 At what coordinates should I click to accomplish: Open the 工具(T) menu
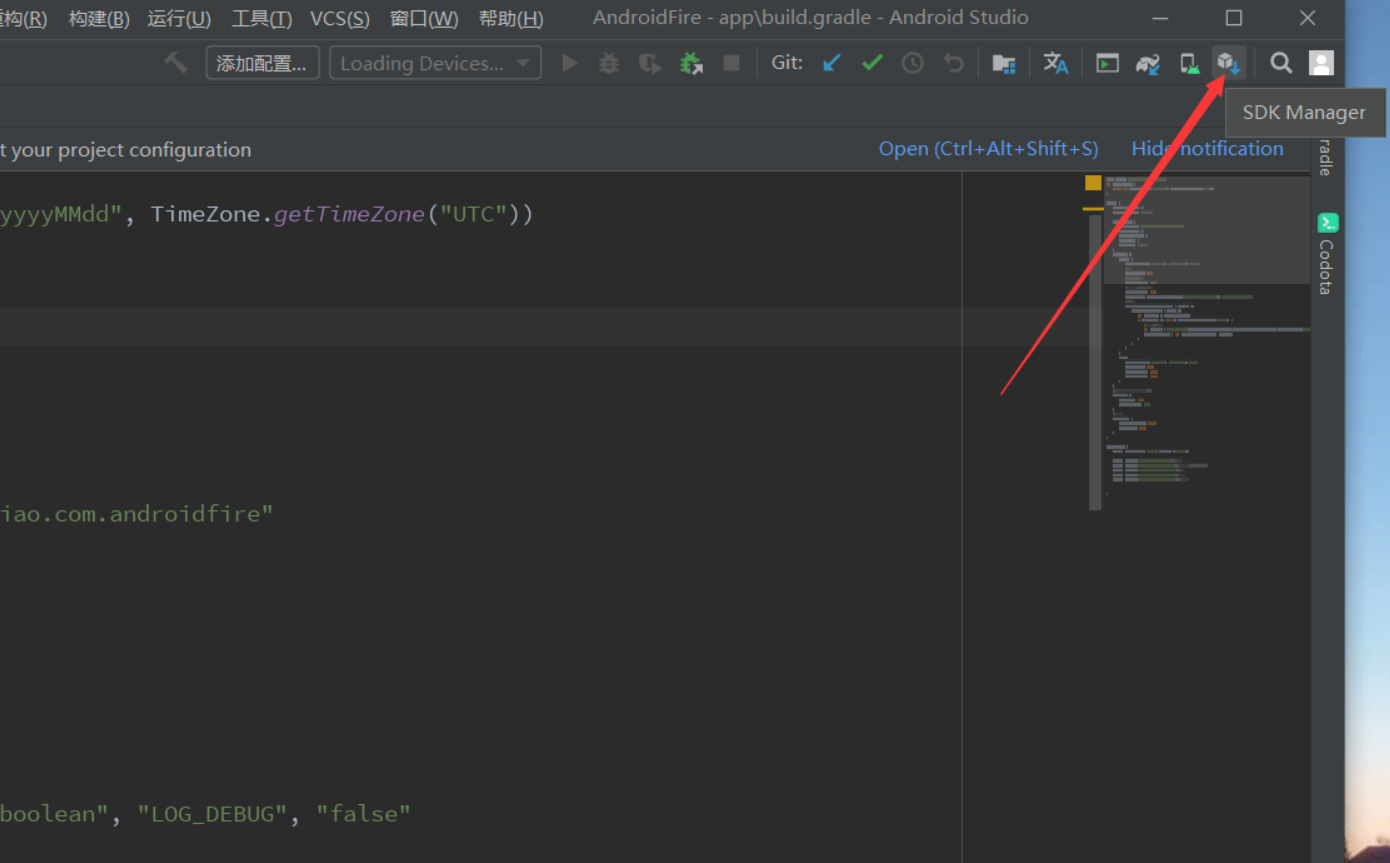tap(262, 18)
